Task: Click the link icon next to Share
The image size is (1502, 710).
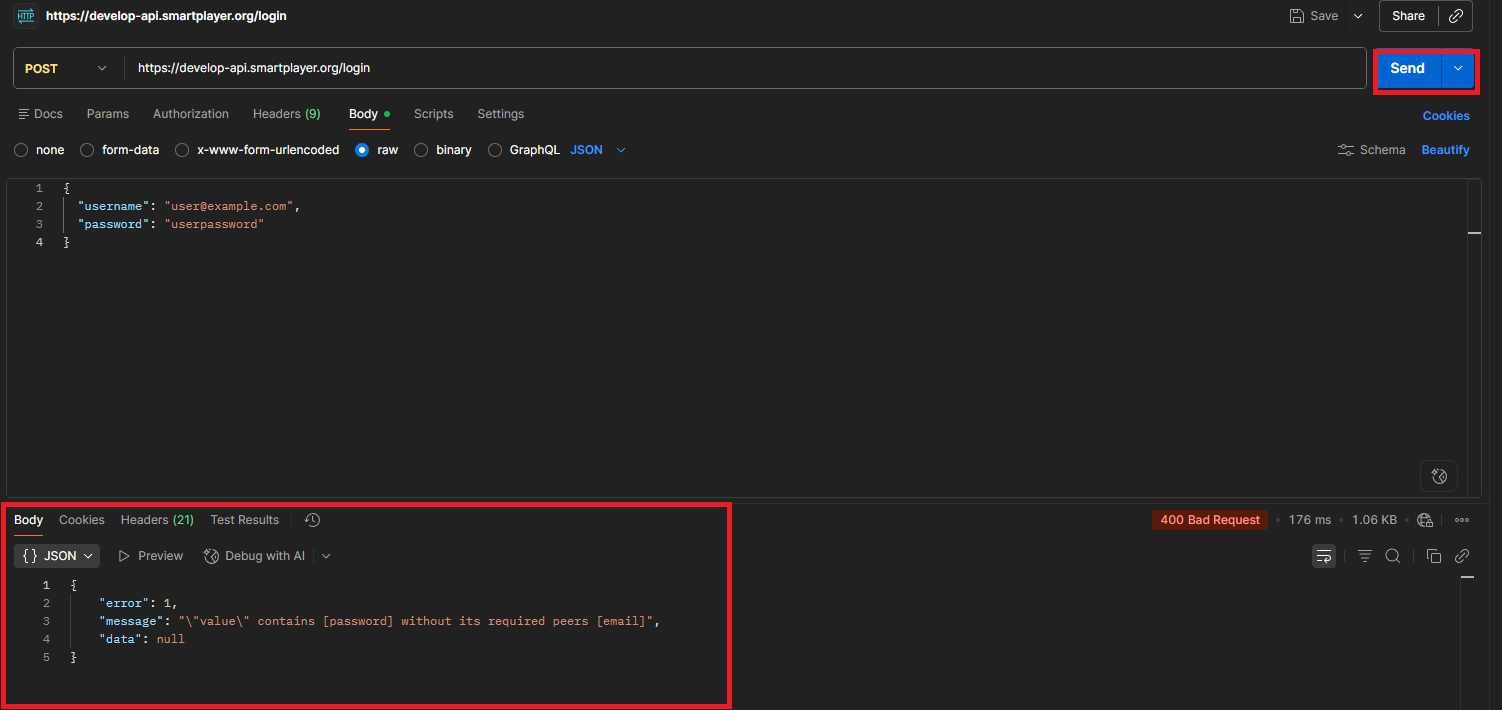Action: [1456, 16]
